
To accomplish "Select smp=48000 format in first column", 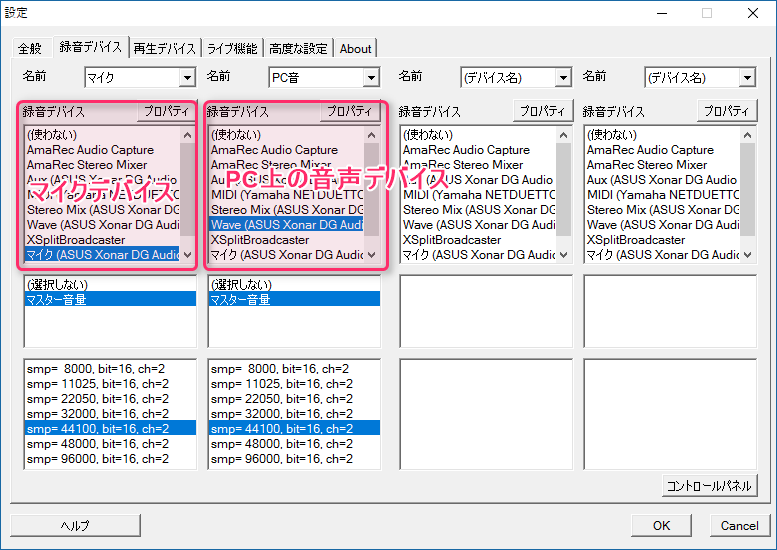I will click(110, 443).
